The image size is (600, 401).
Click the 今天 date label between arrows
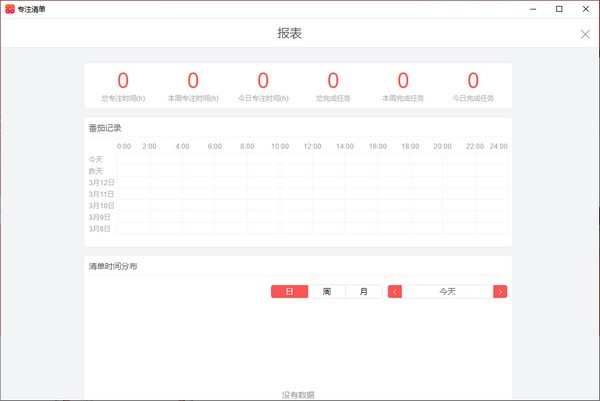pyautogui.click(x=447, y=291)
